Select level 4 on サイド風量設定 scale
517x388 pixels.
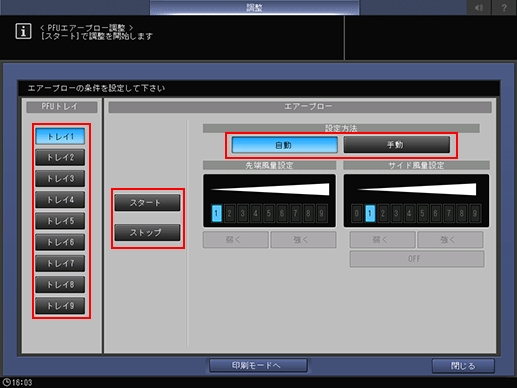point(409,213)
